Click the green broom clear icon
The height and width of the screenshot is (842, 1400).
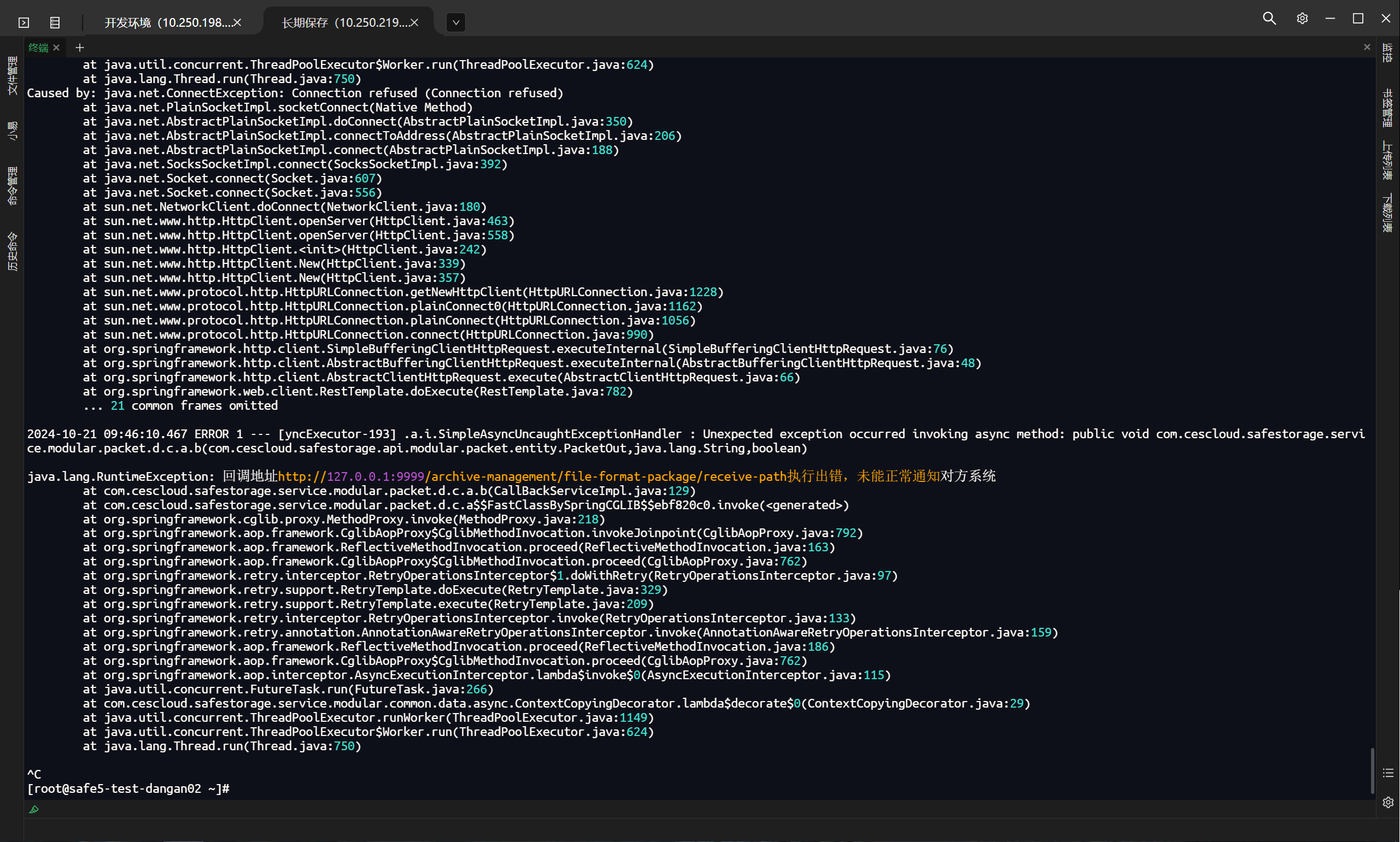tap(34, 809)
